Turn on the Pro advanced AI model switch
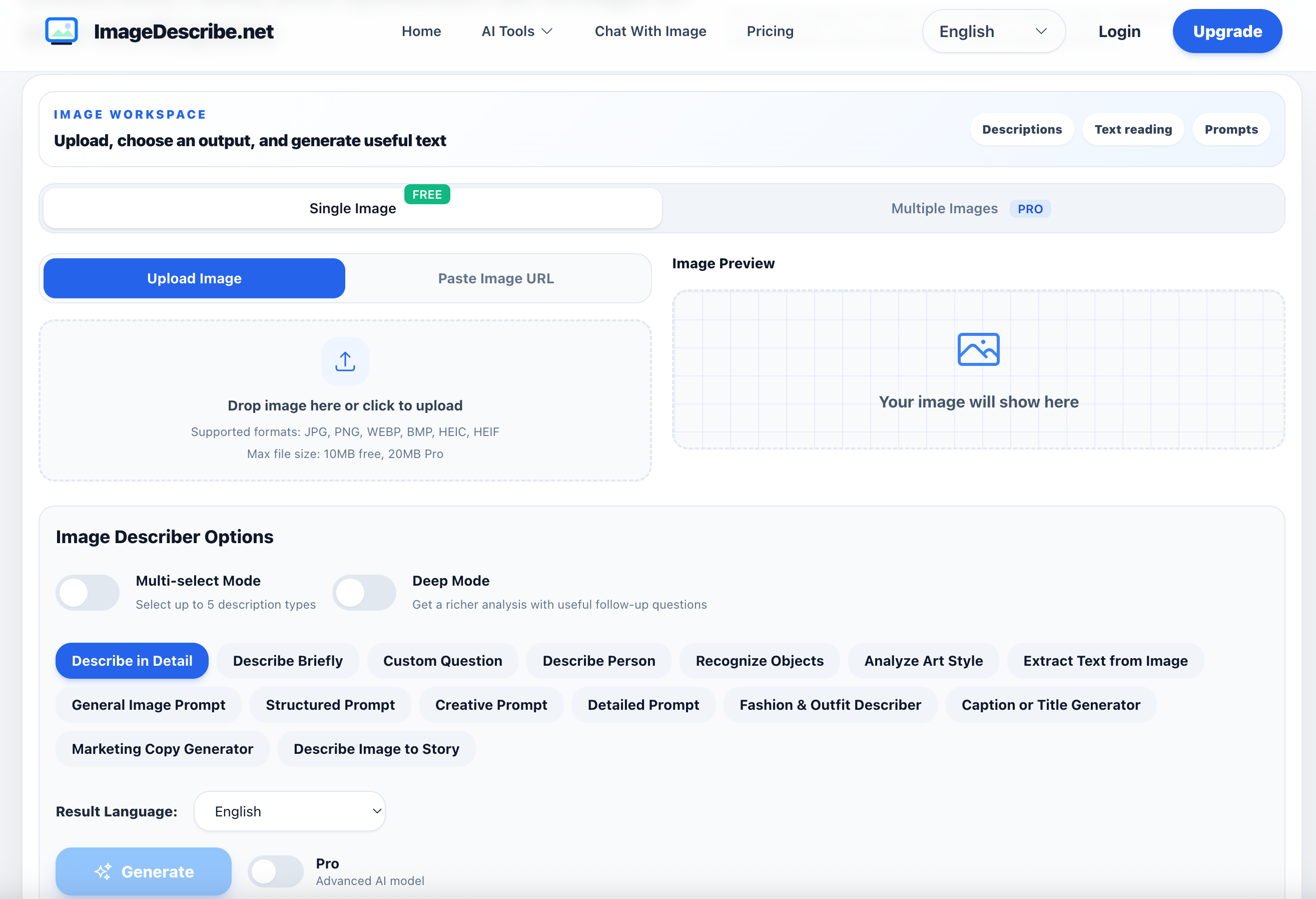Viewport: 1316px width, 899px height. (276, 871)
